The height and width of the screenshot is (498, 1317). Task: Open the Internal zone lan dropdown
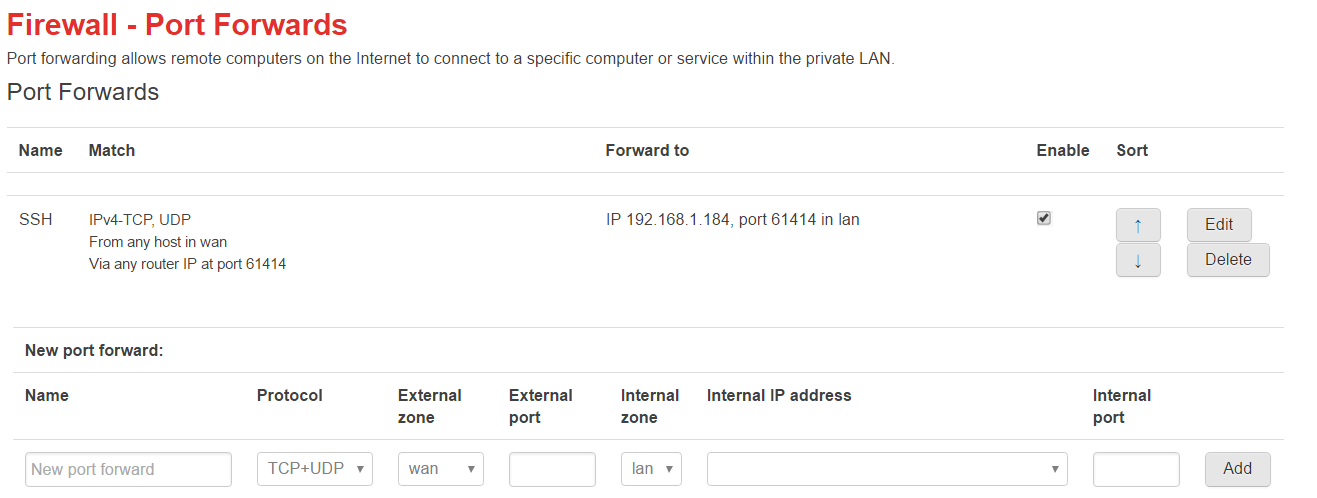651,469
